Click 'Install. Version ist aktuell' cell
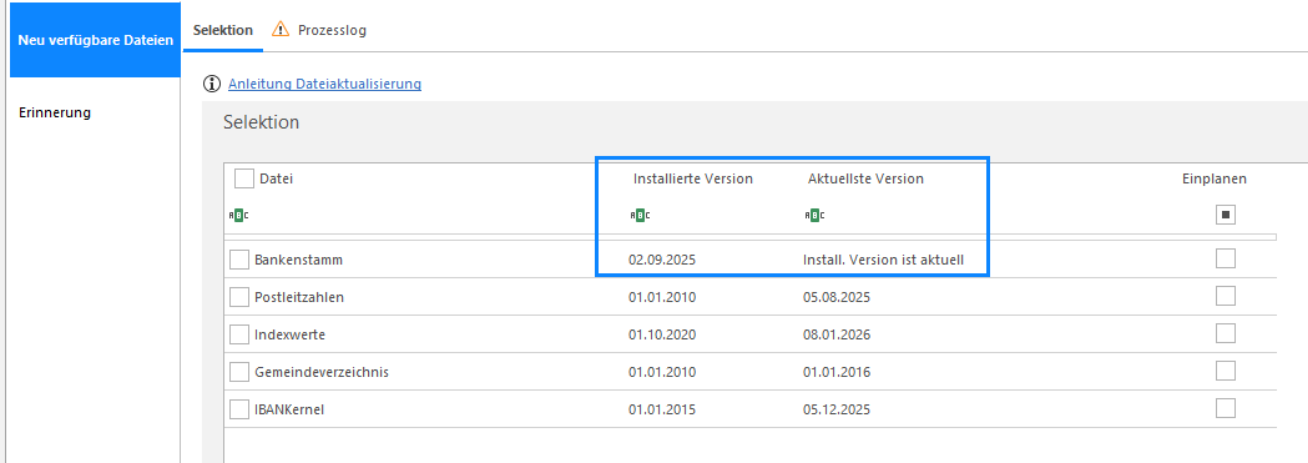 pos(884,260)
